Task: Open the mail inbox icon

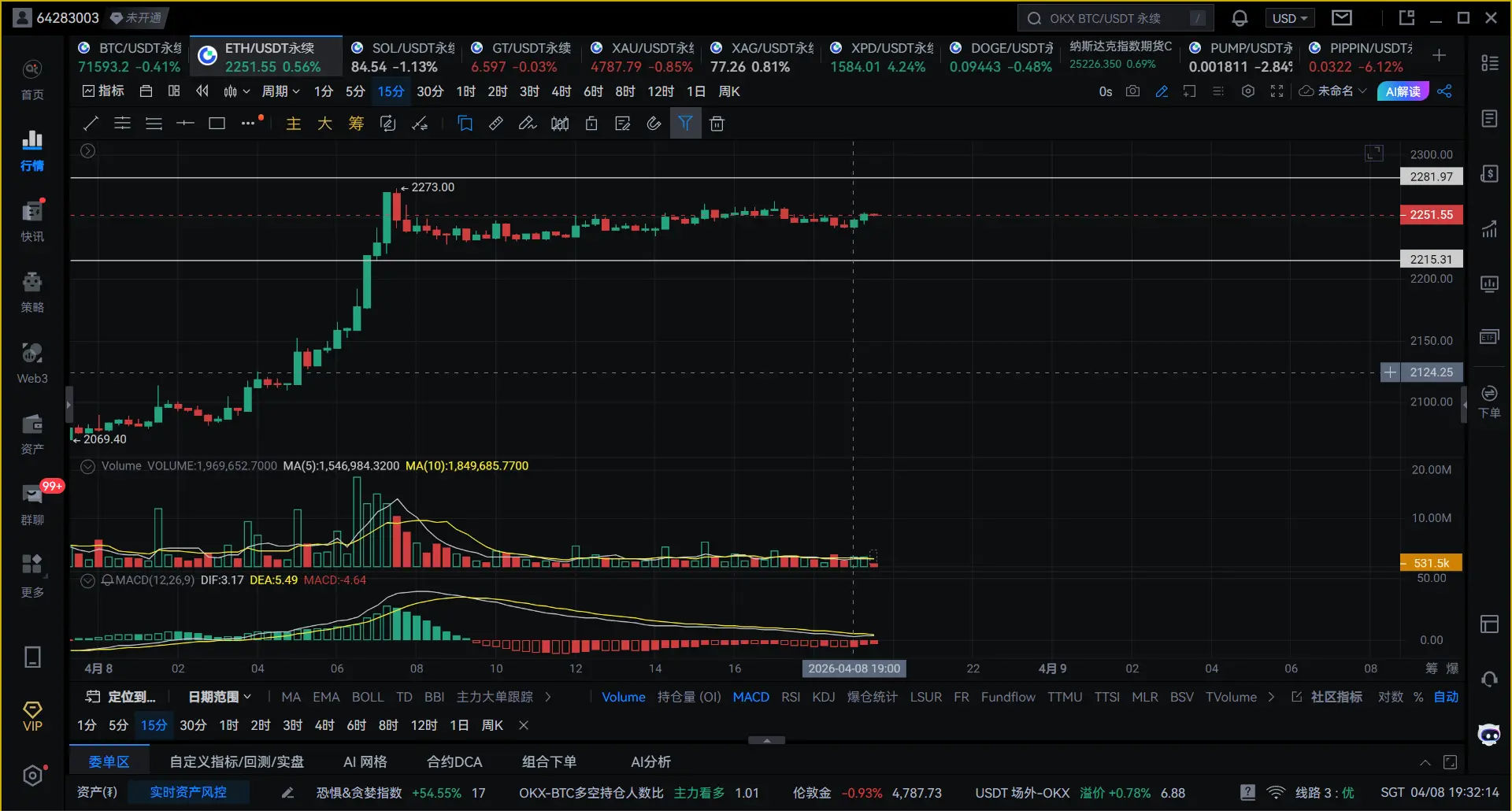Action: pos(1342,18)
